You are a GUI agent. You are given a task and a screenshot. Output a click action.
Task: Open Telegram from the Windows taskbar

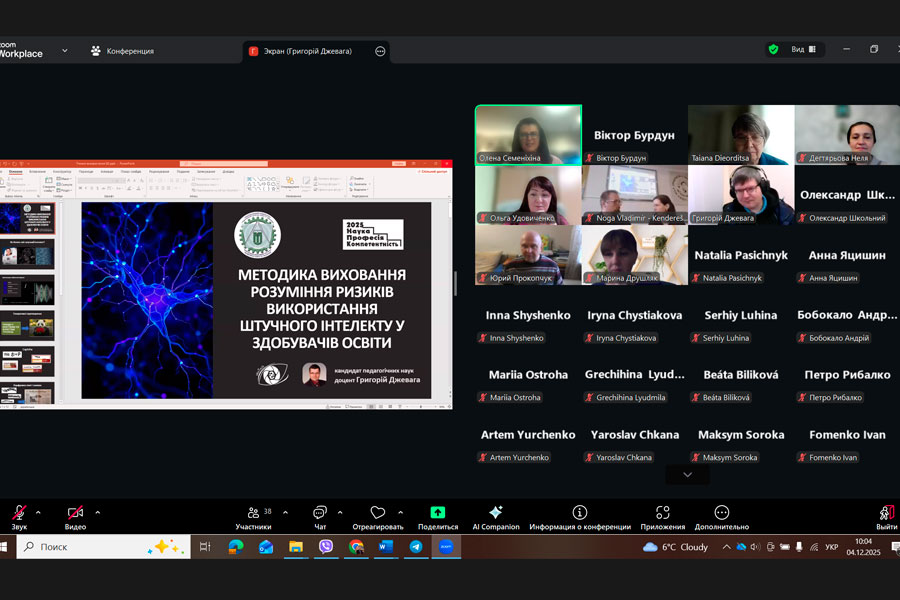click(416, 547)
